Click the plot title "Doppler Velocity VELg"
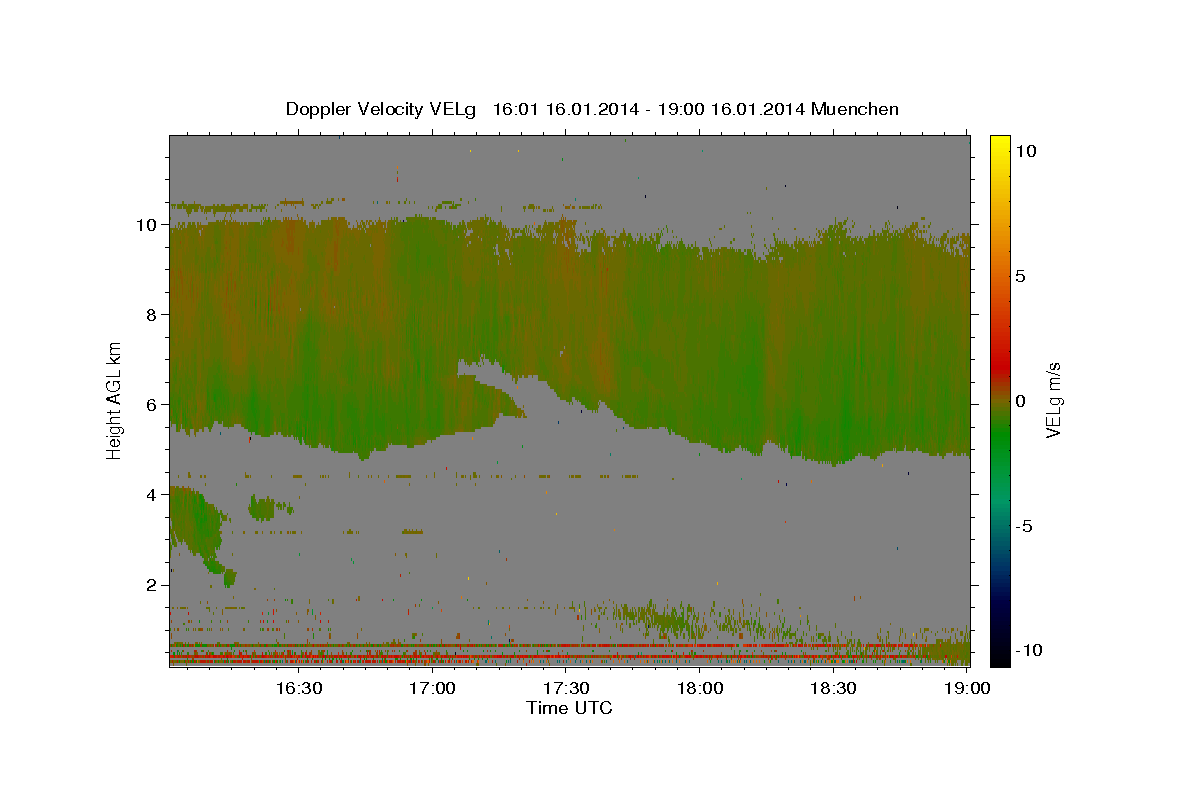The image size is (1200, 800). point(380,109)
